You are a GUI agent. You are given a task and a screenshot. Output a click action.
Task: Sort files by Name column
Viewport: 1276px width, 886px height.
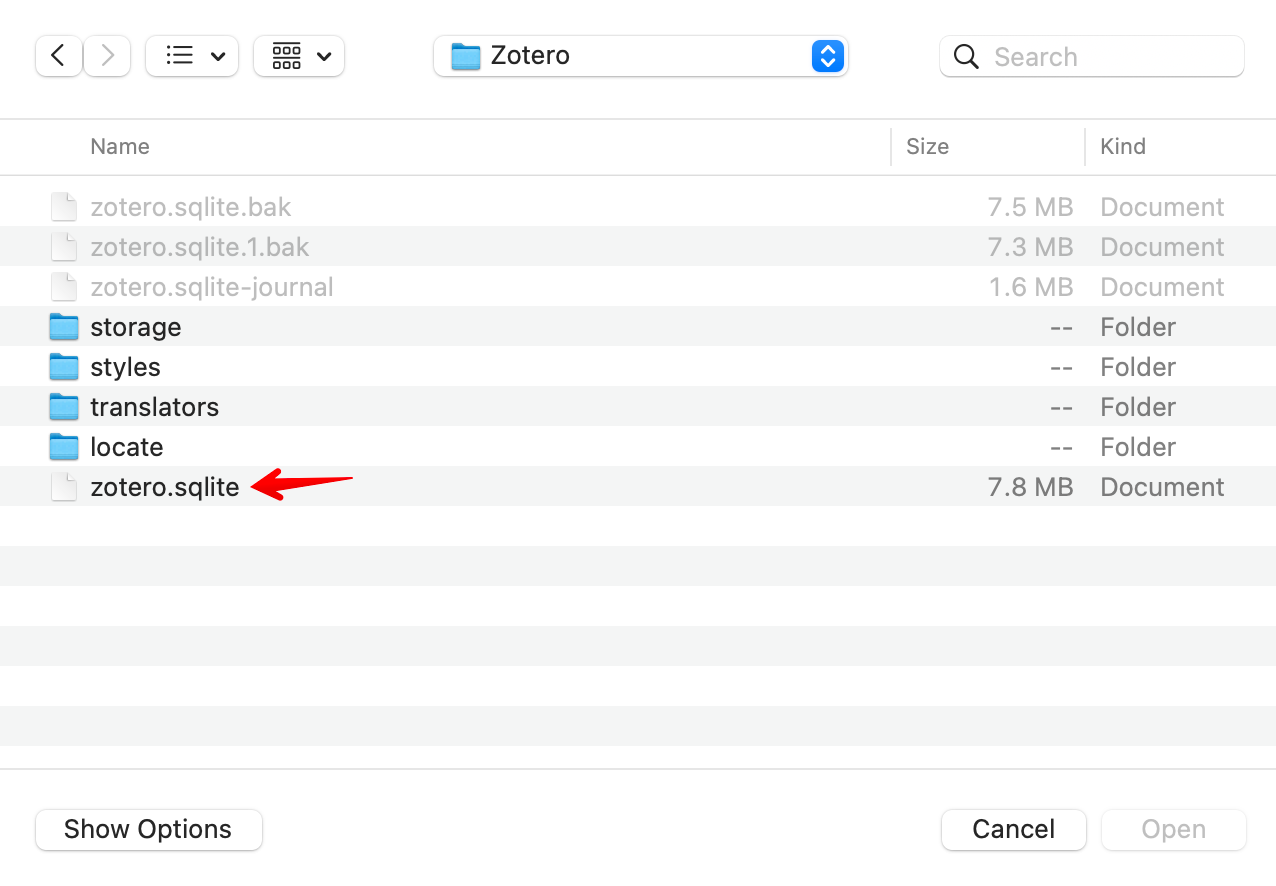(x=120, y=146)
